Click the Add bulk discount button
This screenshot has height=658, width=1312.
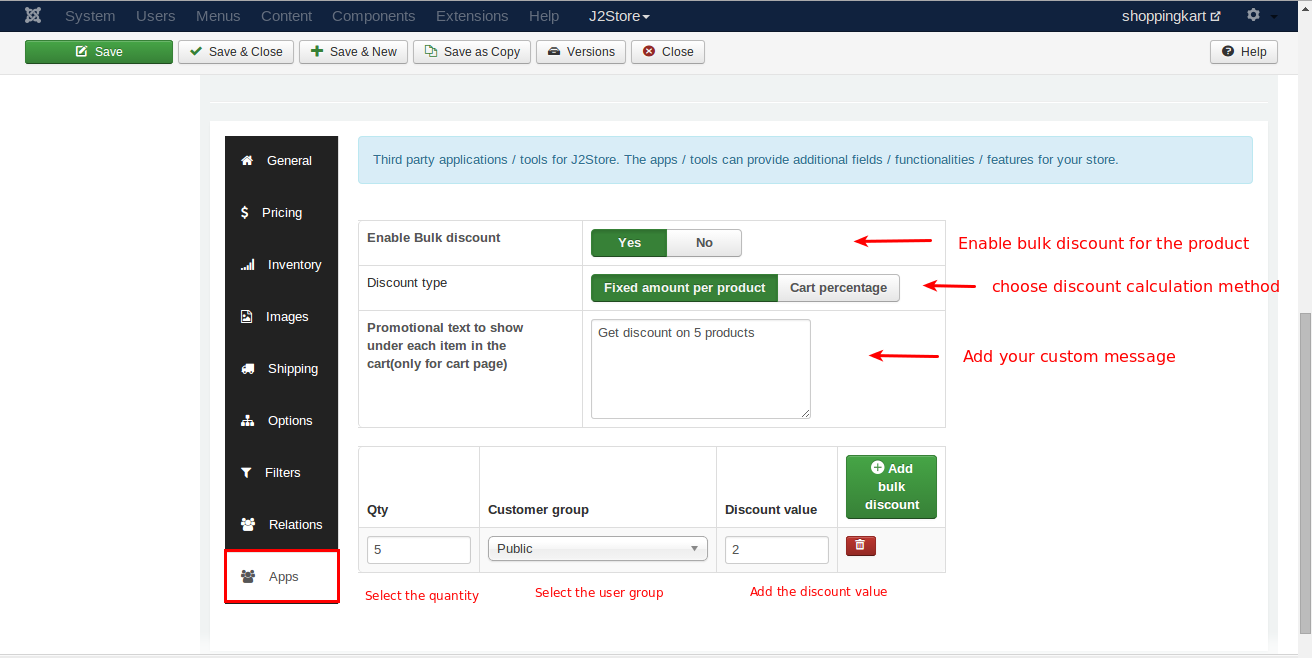point(891,487)
